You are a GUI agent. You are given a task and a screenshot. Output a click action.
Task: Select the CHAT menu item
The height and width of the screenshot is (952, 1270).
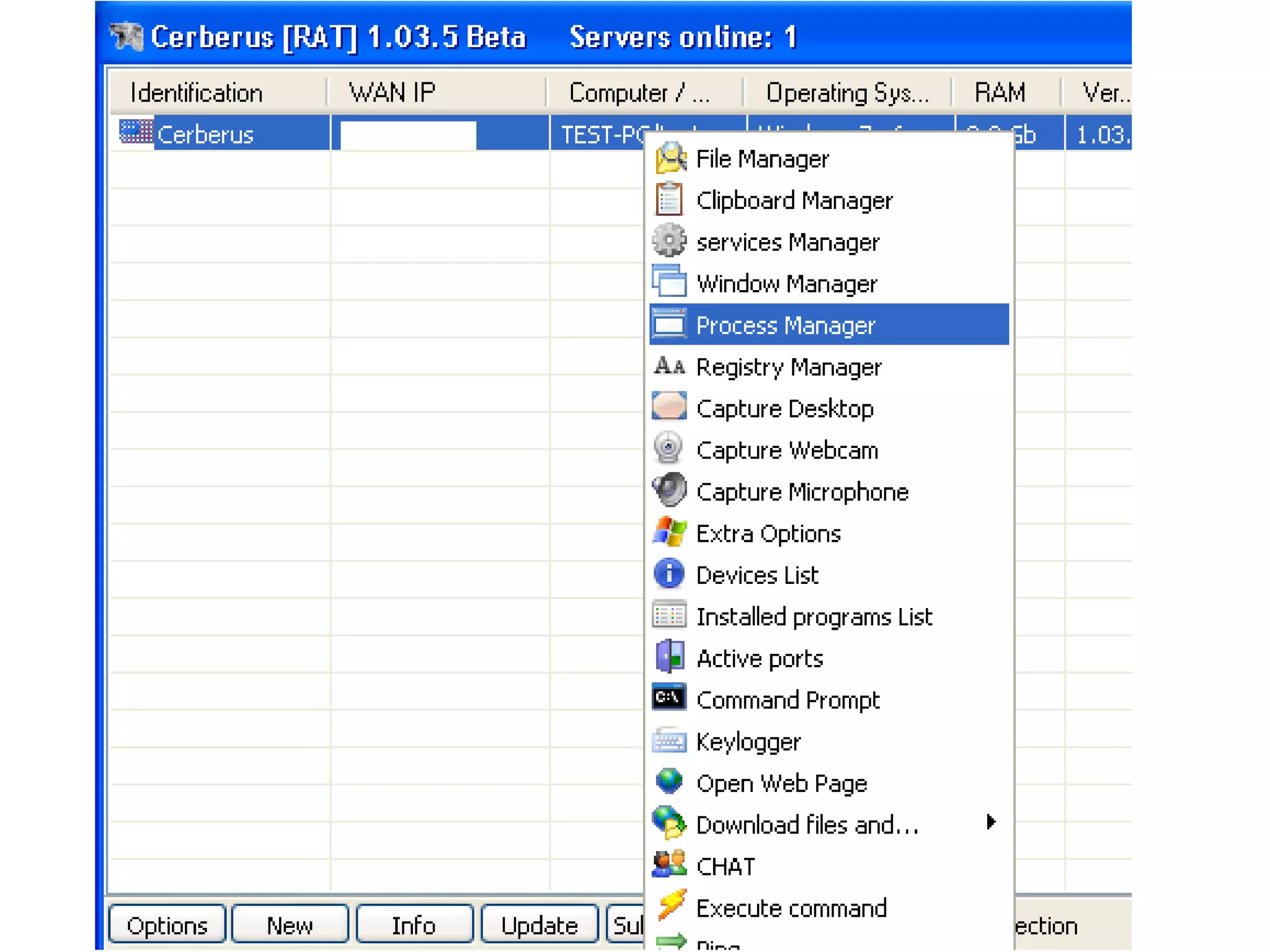(x=726, y=866)
